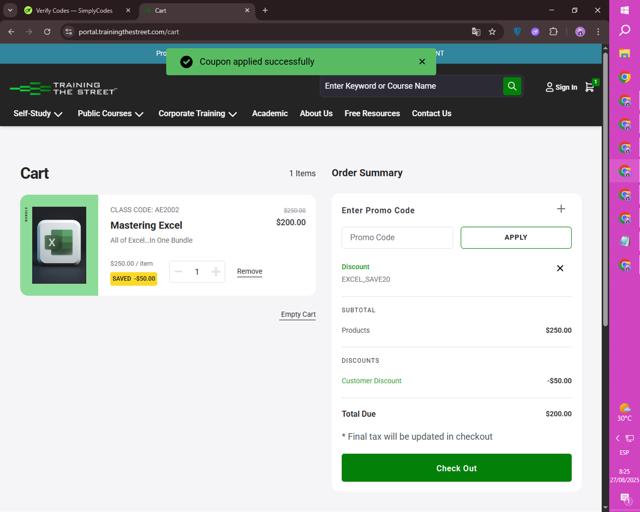Go back using browser back arrow

(11, 32)
